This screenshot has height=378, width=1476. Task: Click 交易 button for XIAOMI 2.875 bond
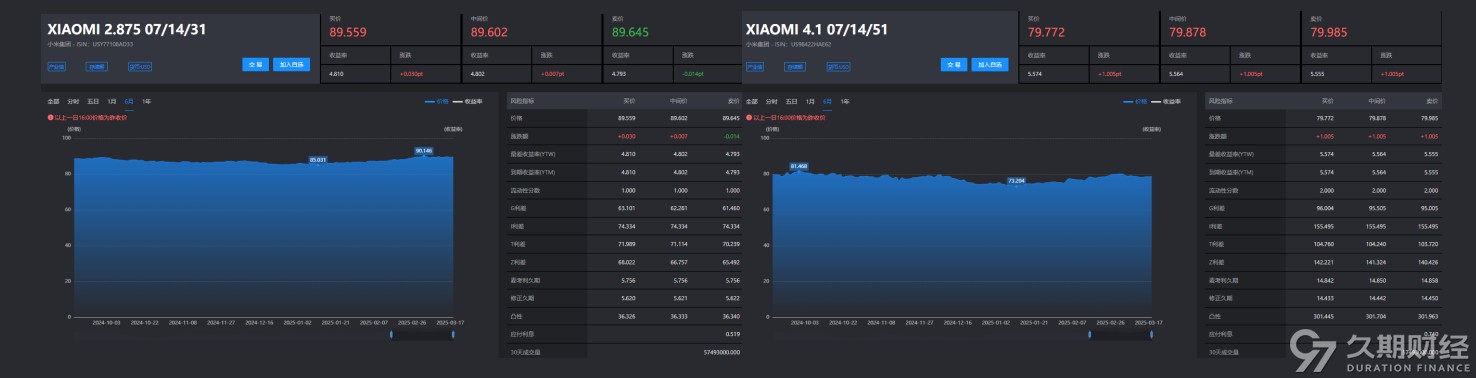[255, 65]
